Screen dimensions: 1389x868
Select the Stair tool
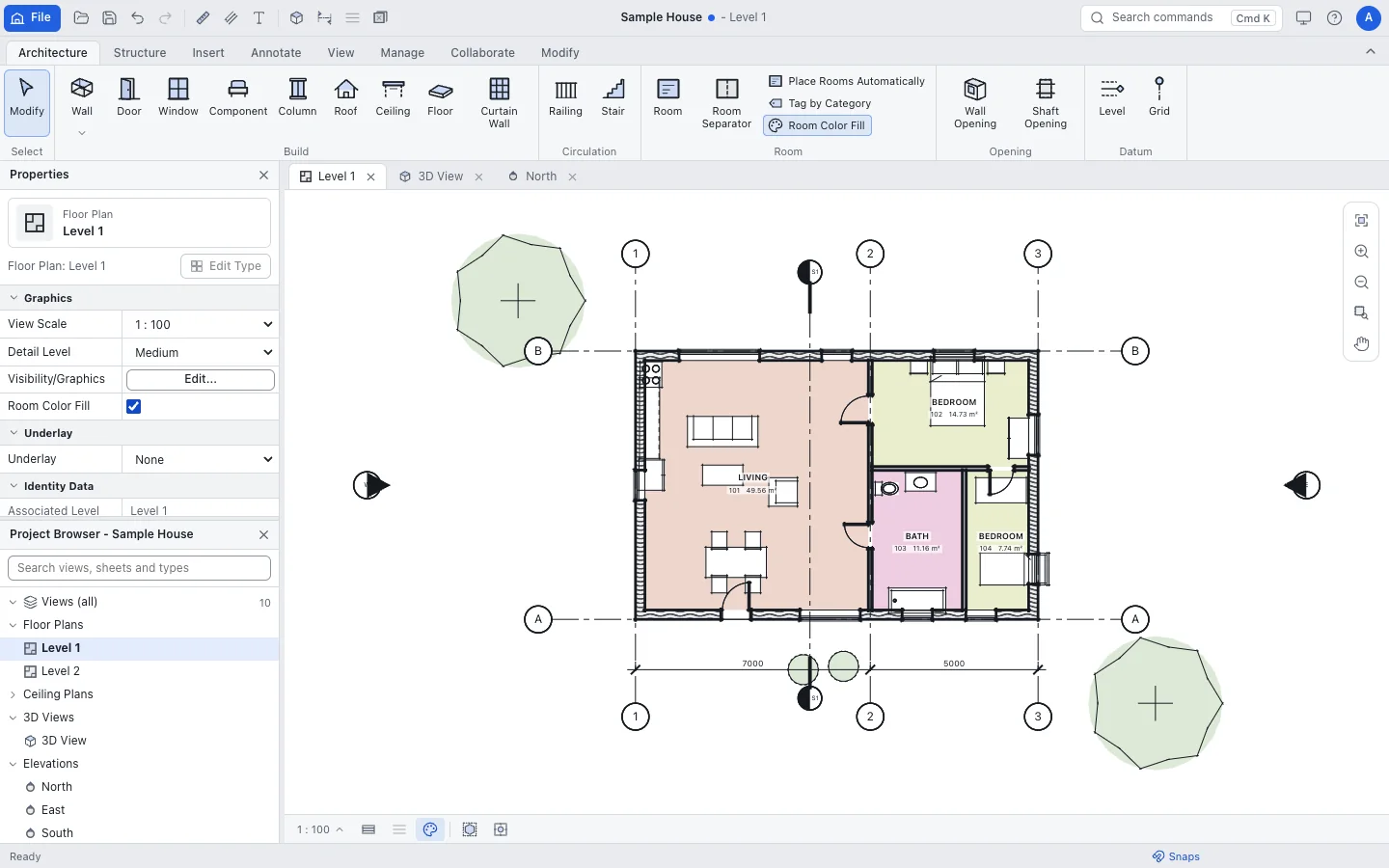(x=613, y=97)
